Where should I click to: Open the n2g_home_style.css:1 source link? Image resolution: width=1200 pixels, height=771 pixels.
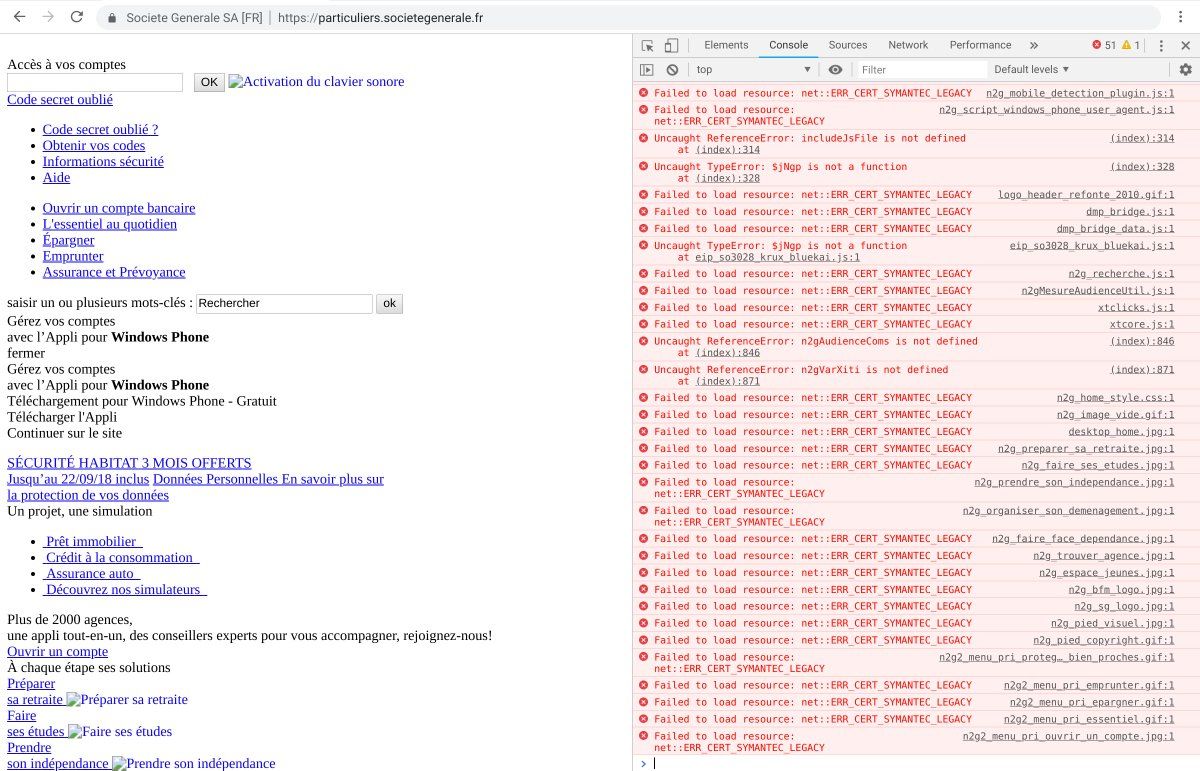coord(1114,398)
